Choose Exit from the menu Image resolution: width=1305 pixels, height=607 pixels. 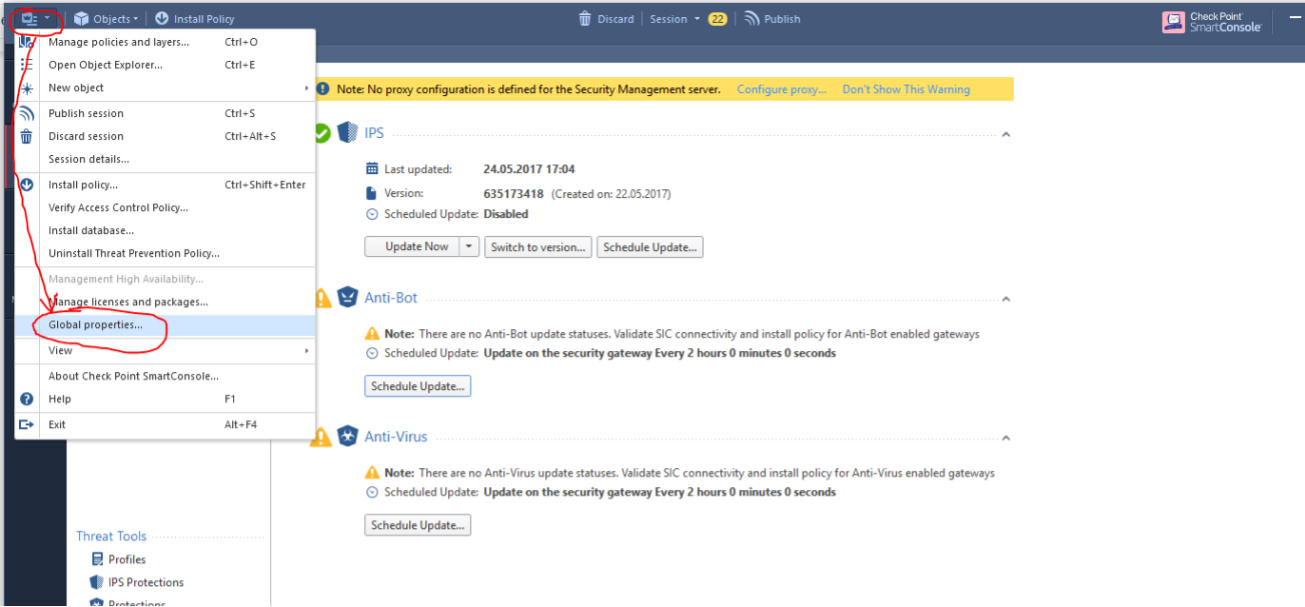165,425
